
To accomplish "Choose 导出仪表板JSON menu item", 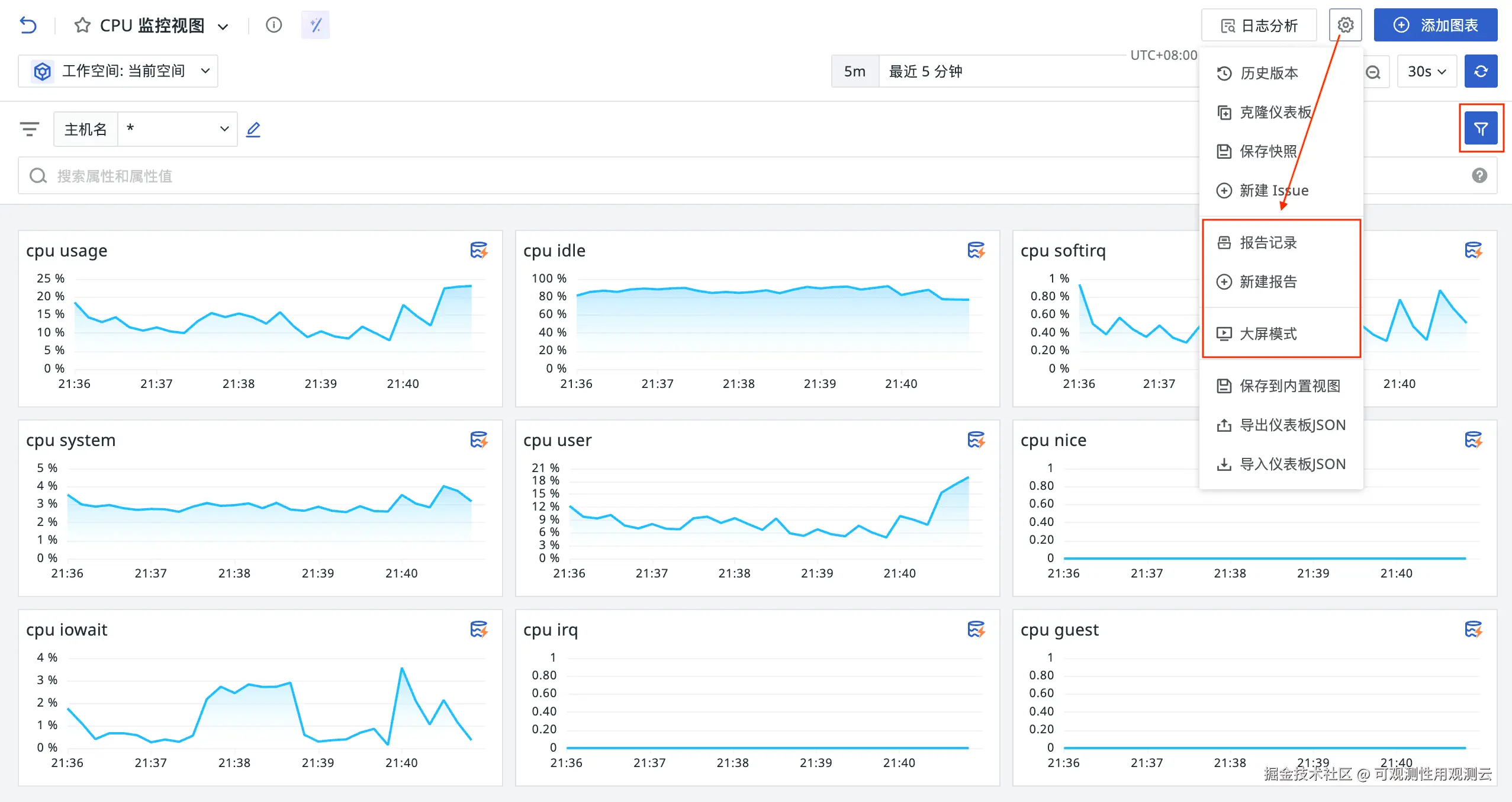I will pyautogui.click(x=1292, y=425).
